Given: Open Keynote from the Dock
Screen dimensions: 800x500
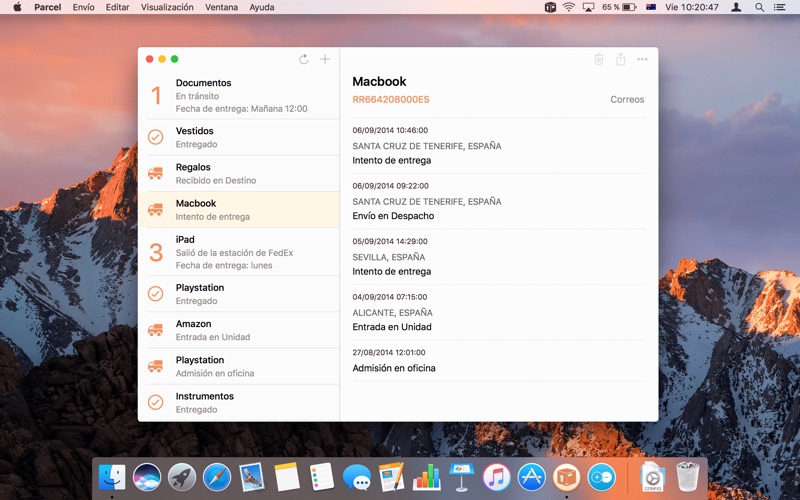Looking at the screenshot, I should [461, 478].
